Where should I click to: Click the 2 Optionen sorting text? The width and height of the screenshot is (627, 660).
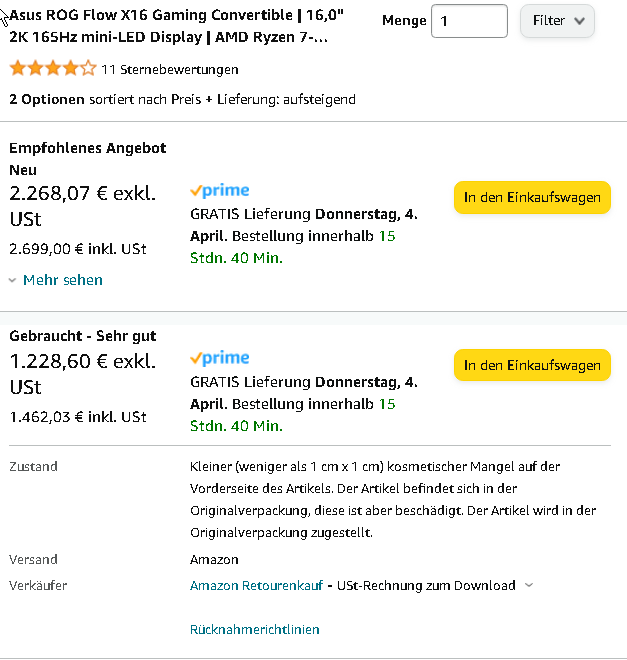click(182, 99)
